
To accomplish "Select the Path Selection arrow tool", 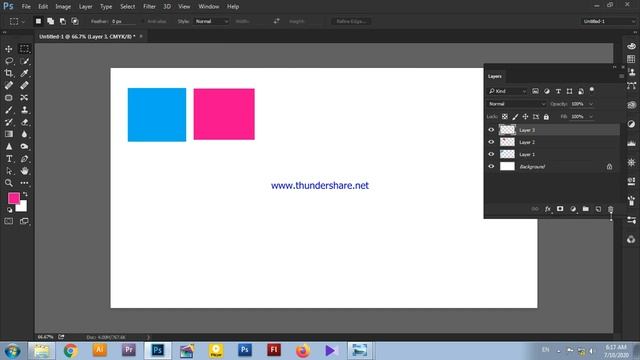I will (9, 171).
